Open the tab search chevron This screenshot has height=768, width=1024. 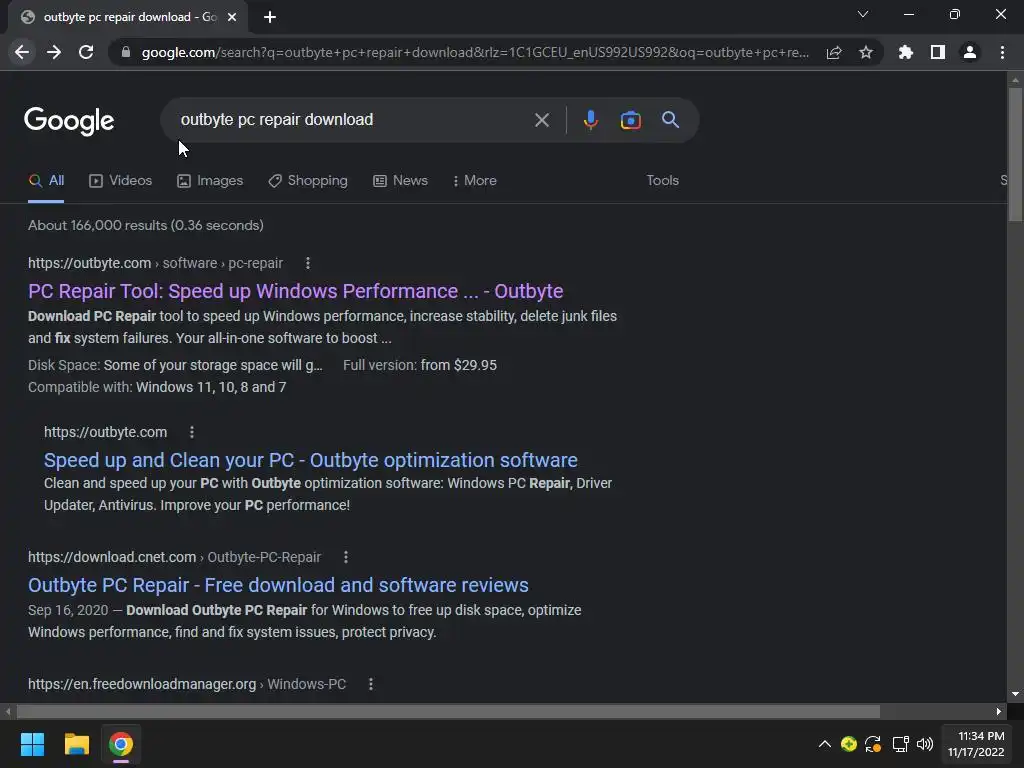point(863,14)
